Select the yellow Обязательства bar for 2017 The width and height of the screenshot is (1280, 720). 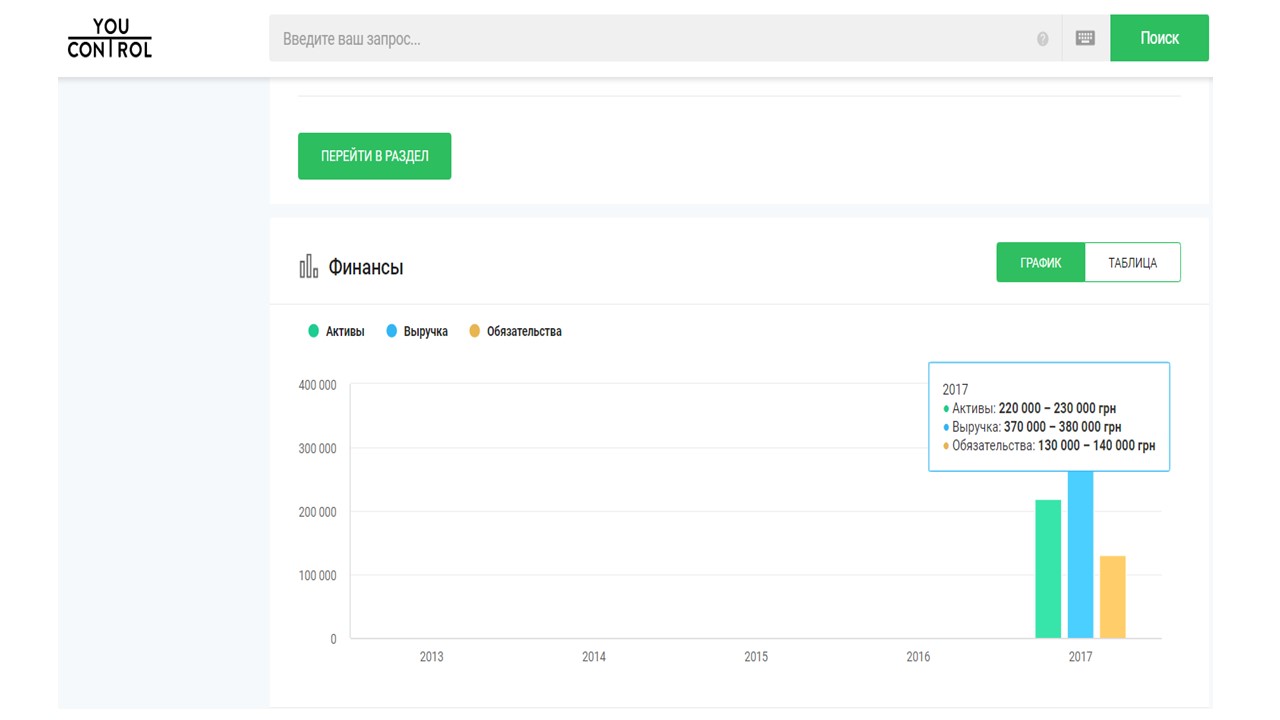point(1112,597)
